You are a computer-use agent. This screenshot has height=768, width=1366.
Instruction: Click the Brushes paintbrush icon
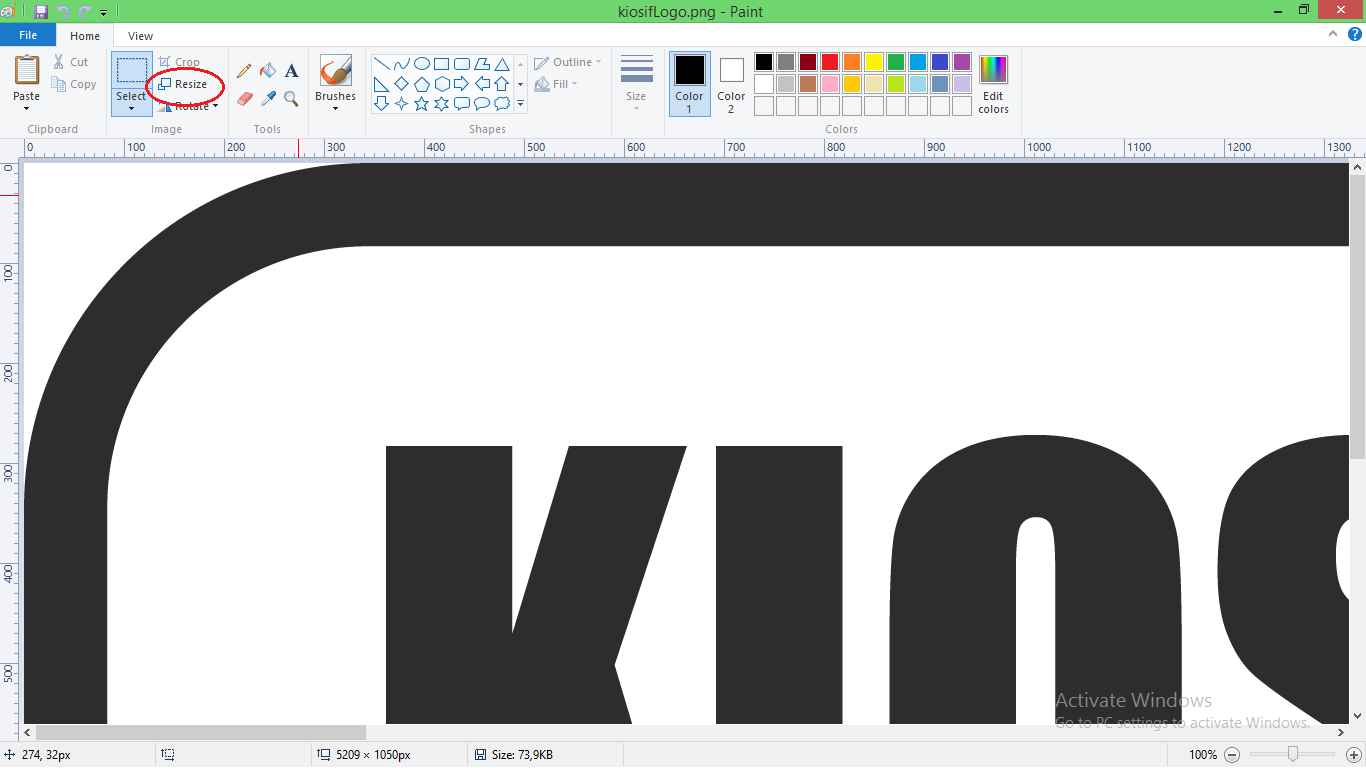click(x=335, y=70)
